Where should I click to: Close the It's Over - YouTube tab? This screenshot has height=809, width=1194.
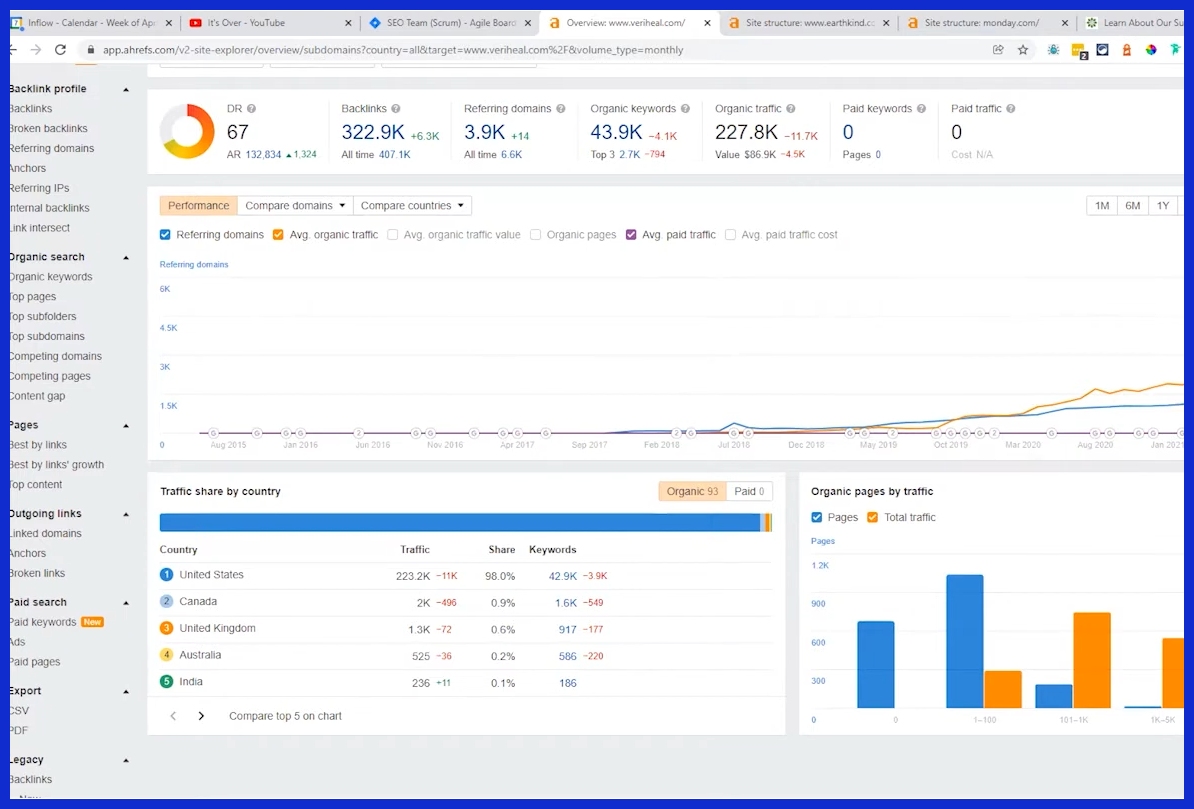[348, 23]
